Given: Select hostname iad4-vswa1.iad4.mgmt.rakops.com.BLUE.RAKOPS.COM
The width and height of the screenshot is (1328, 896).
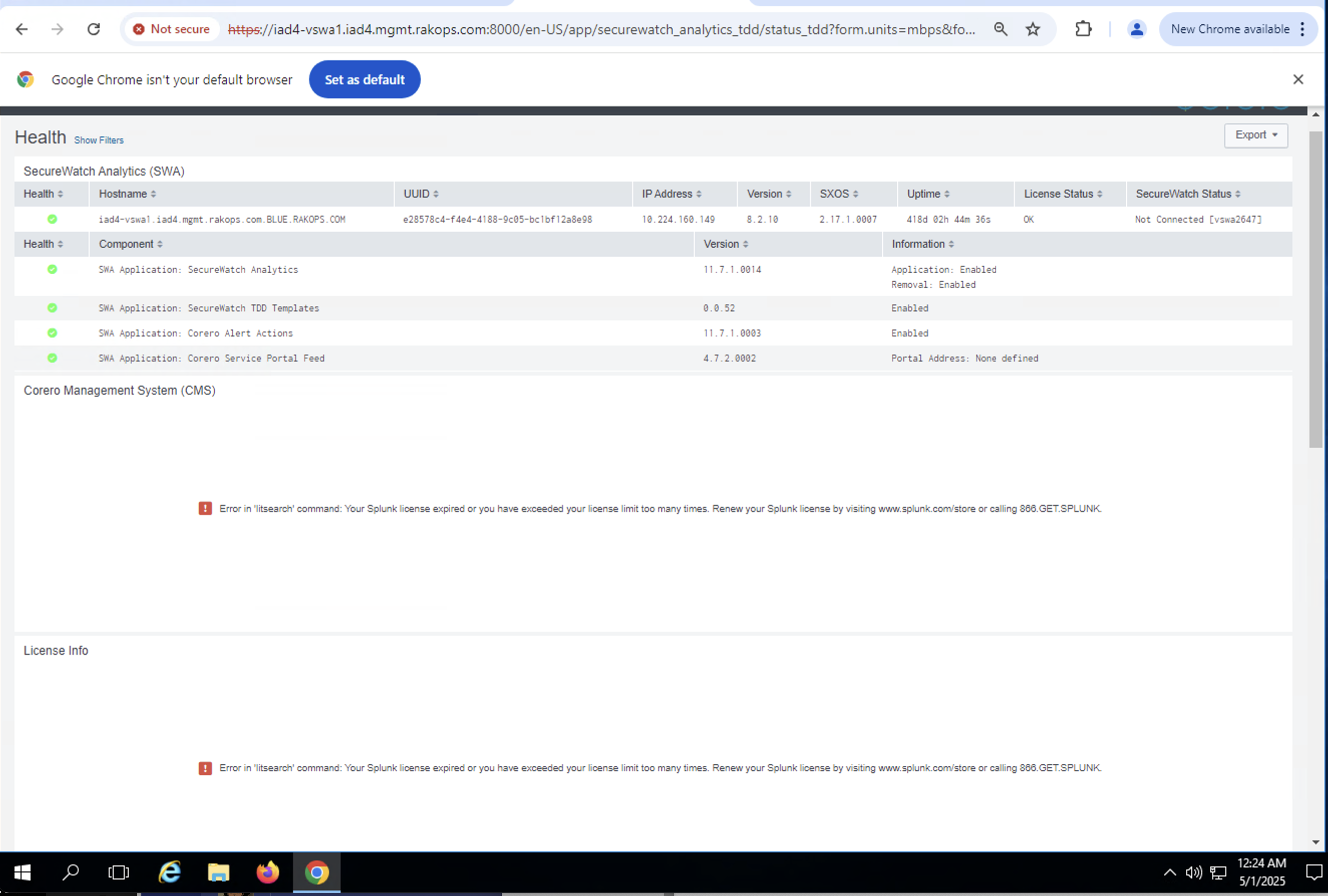Looking at the screenshot, I should (x=222, y=220).
